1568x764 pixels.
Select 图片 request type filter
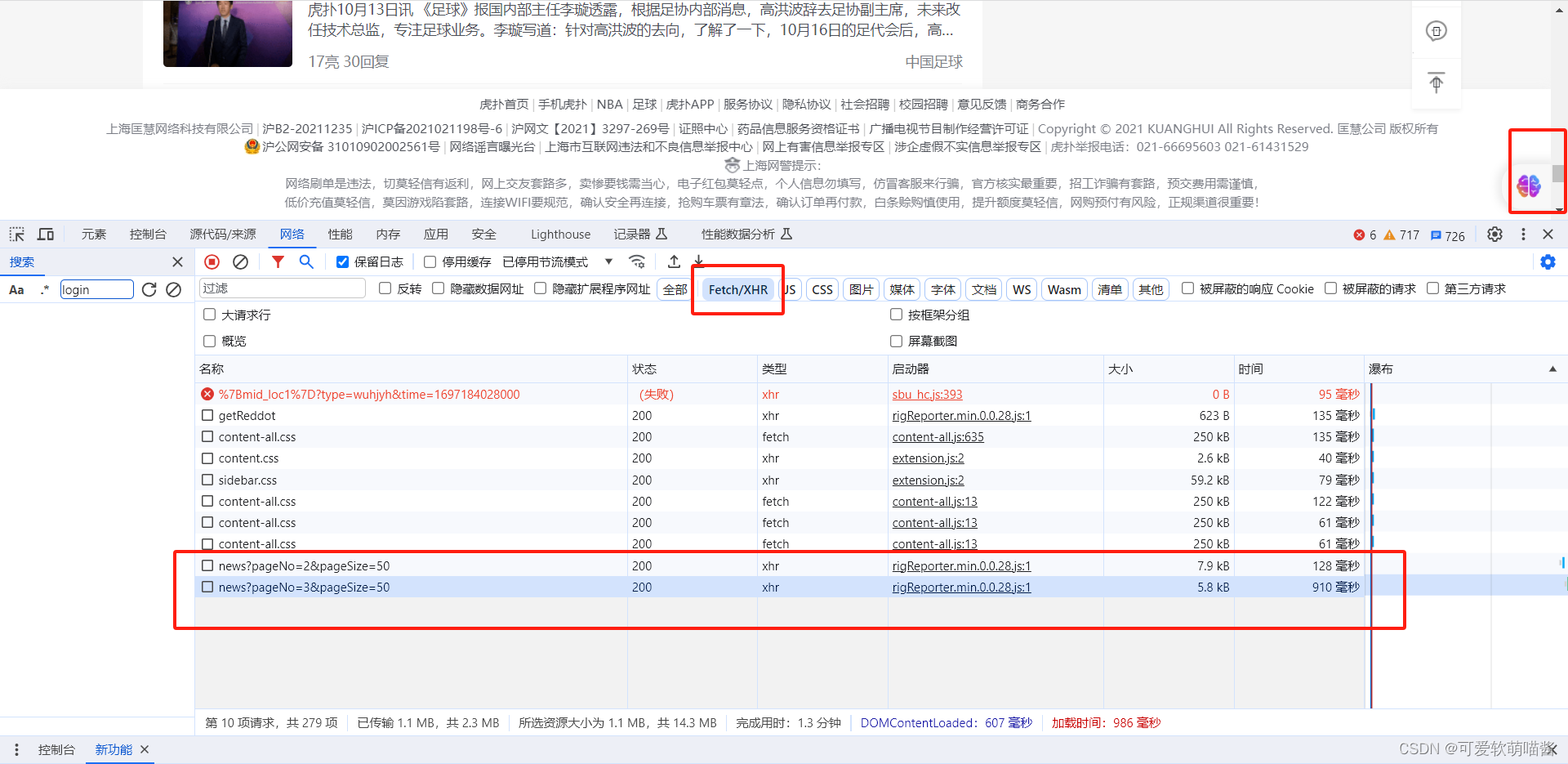(x=861, y=289)
